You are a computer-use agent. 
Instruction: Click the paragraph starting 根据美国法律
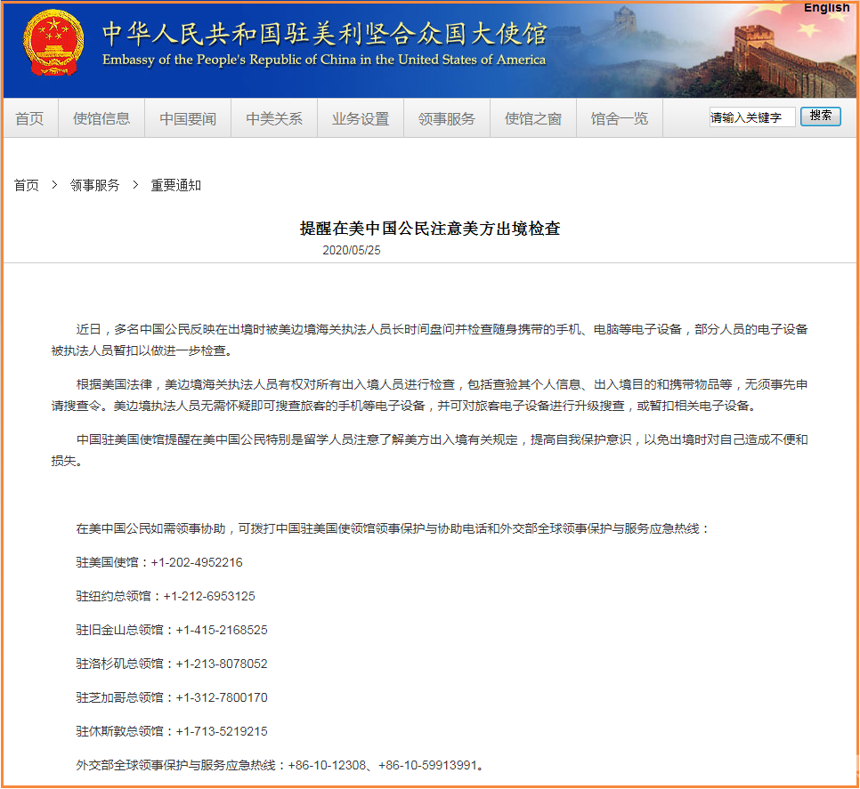(x=429, y=395)
